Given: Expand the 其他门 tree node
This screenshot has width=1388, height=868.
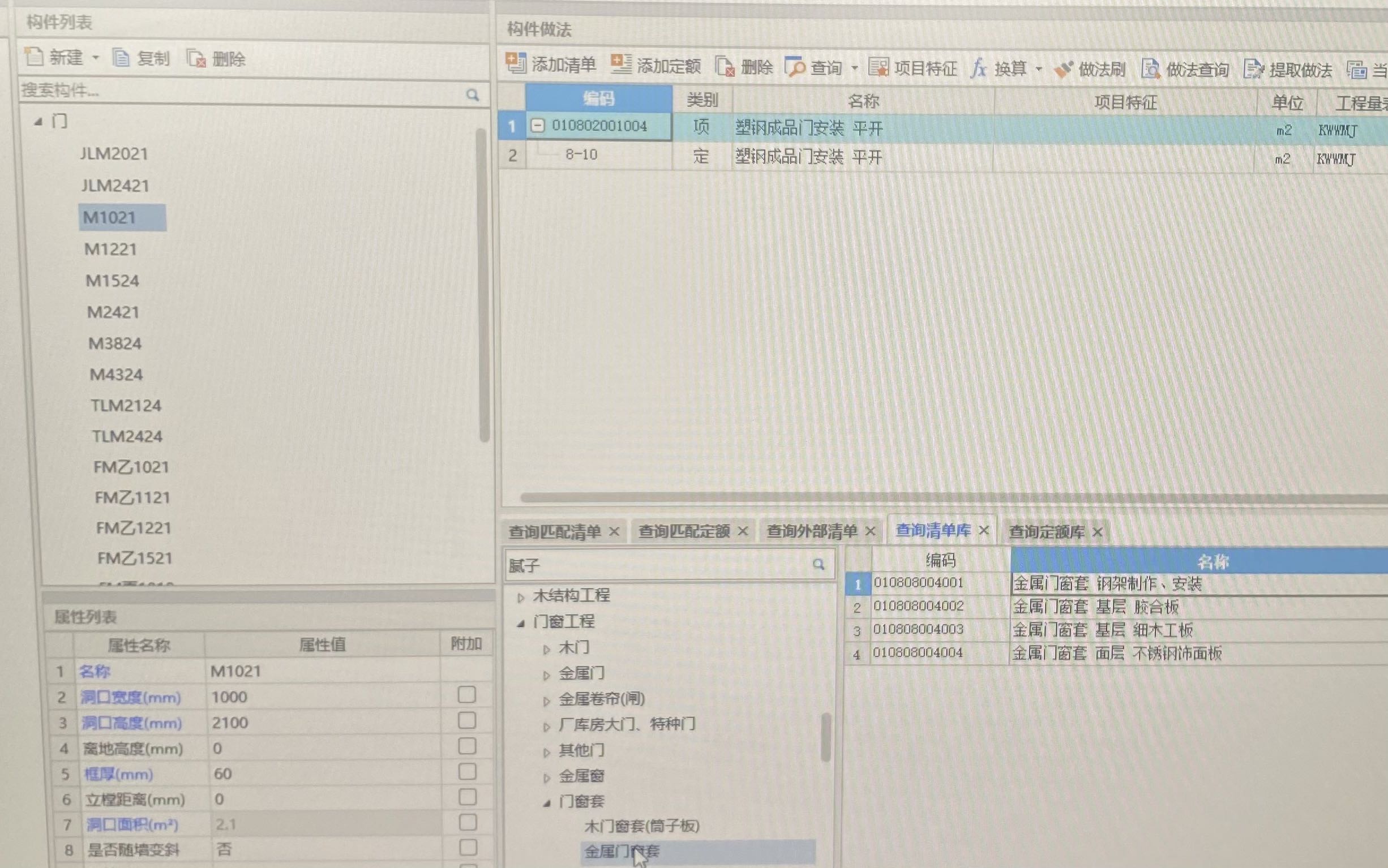Looking at the screenshot, I should coord(546,753).
